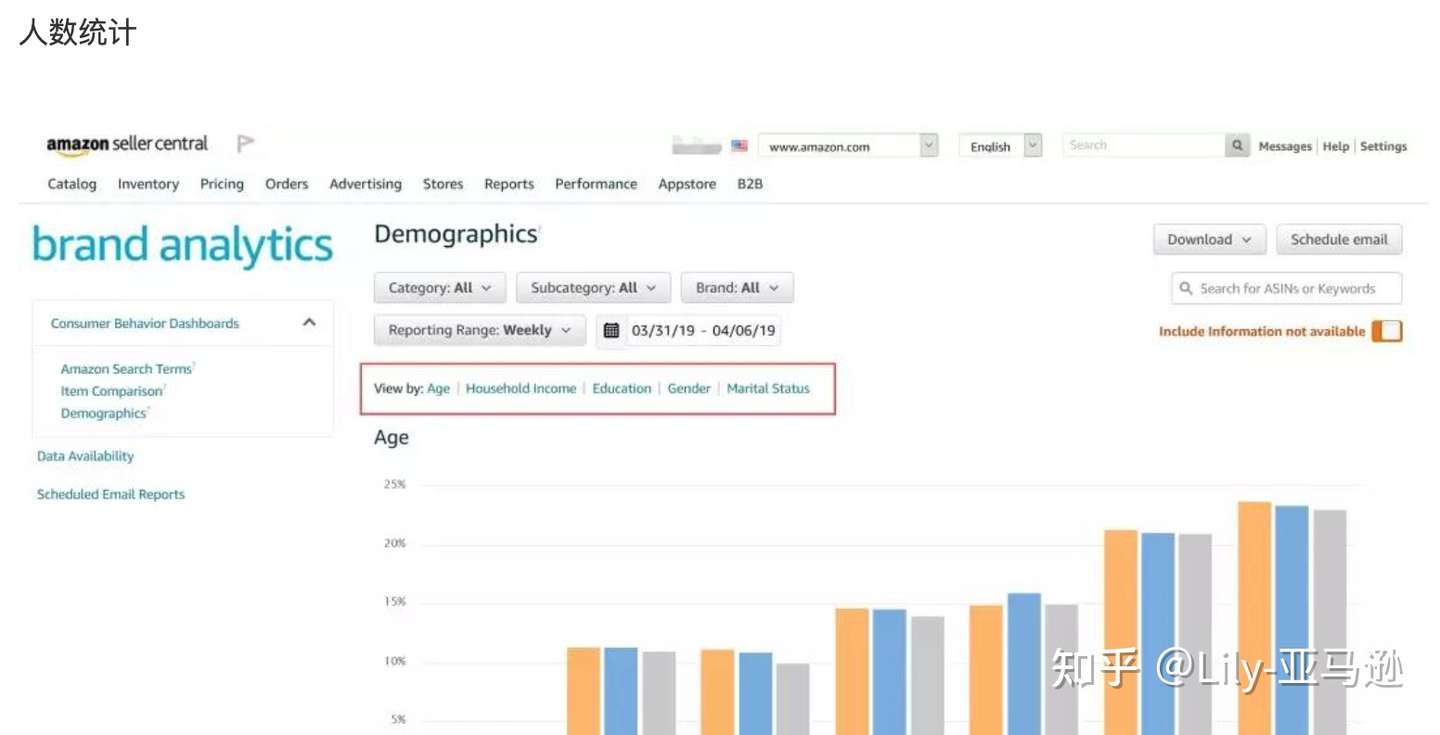The height and width of the screenshot is (735, 1440).
Task: Open the Reports menu
Action: coord(509,184)
